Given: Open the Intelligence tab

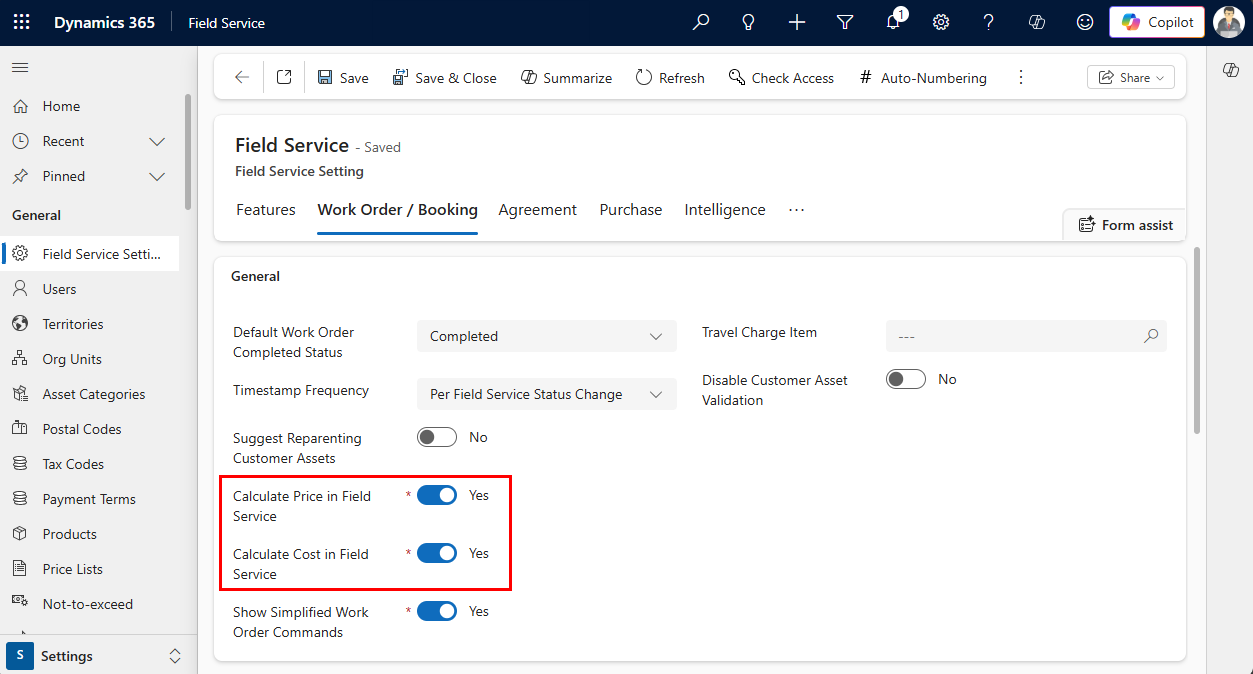Looking at the screenshot, I should pos(724,209).
